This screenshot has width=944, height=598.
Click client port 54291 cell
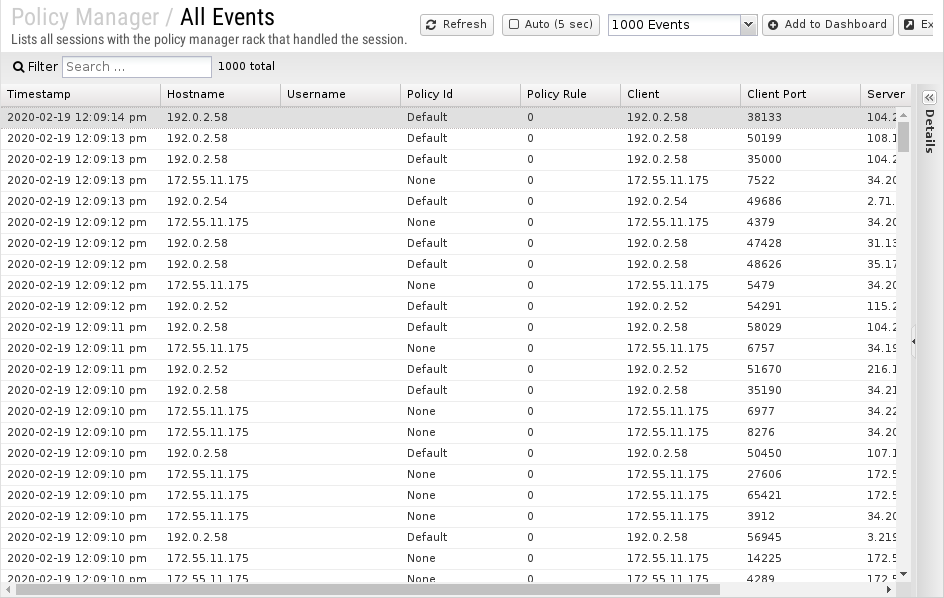pyautogui.click(x=800, y=307)
